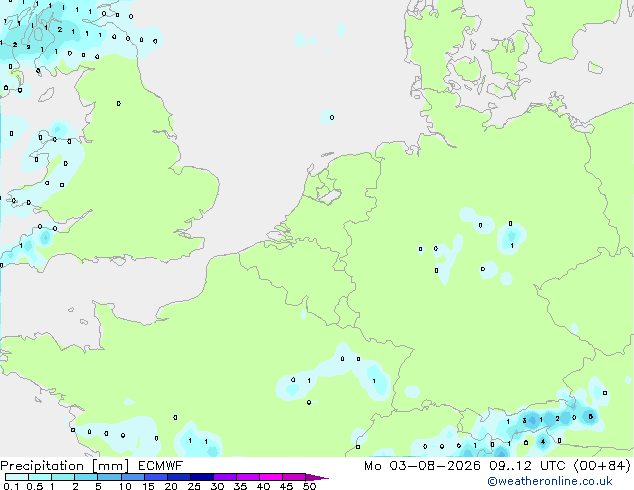Screen dimensions: 634x490
Task: Click the isolated "0" value over the North Sea
Action: 332,118
